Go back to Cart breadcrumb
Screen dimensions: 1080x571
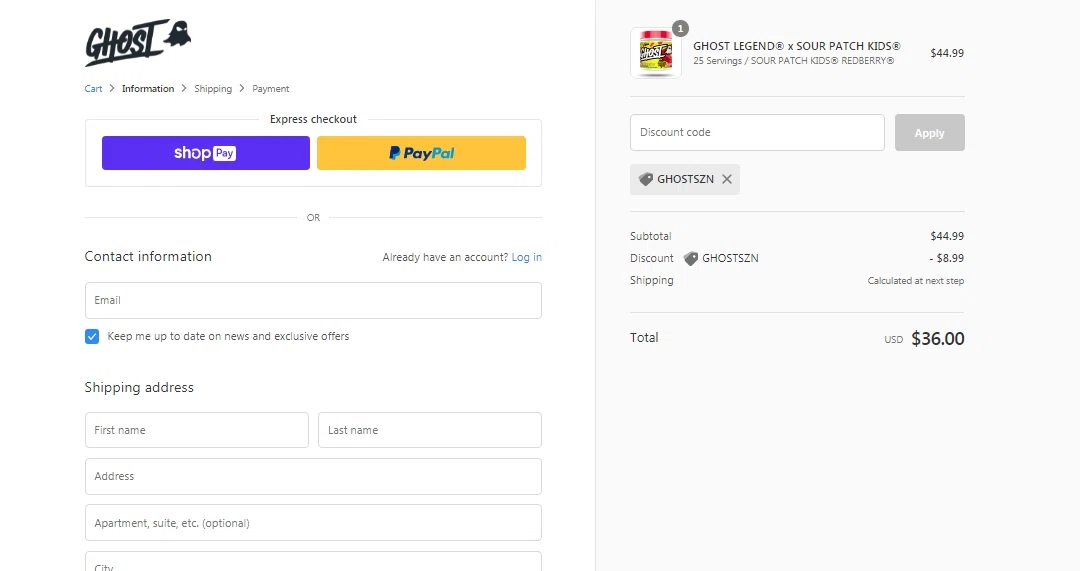93,89
